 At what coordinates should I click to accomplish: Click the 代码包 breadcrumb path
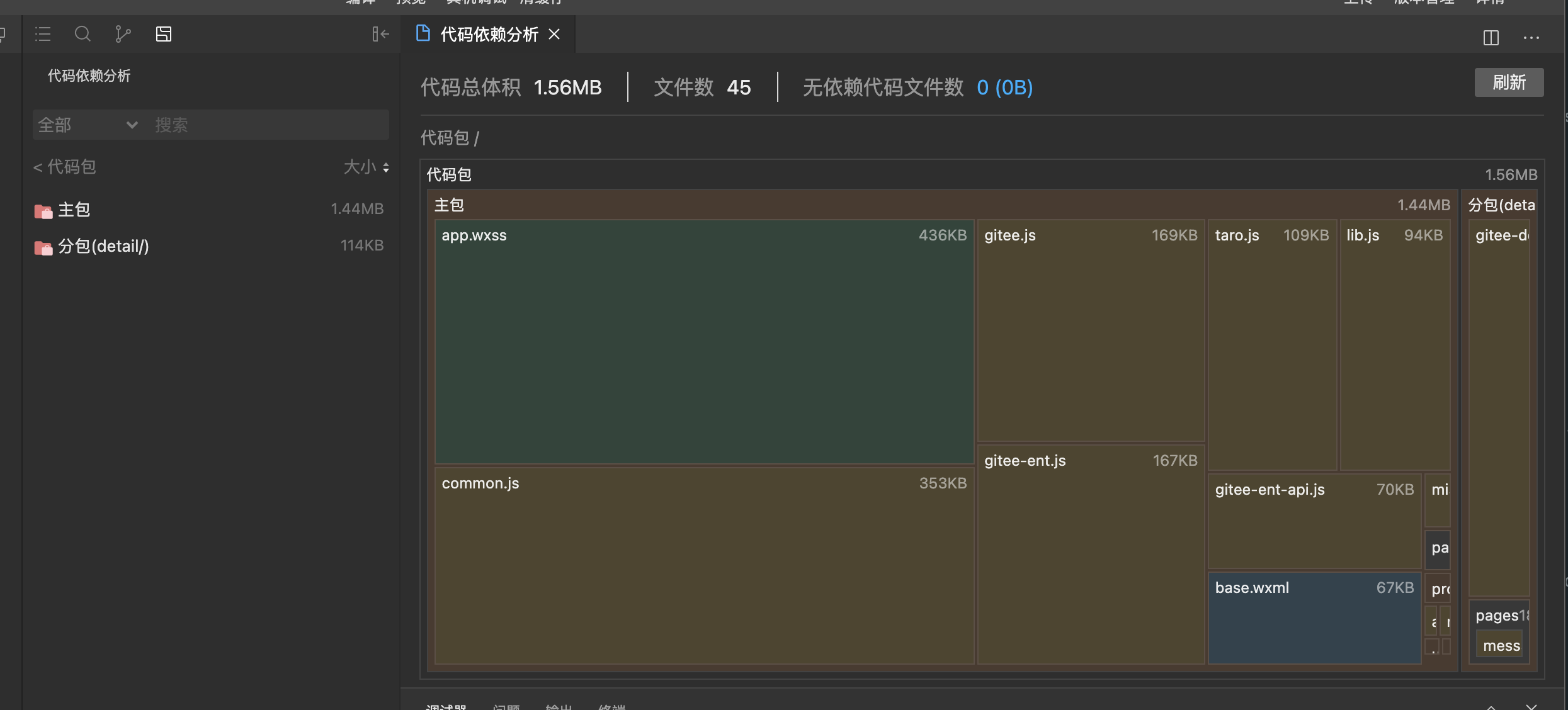tap(445, 137)
